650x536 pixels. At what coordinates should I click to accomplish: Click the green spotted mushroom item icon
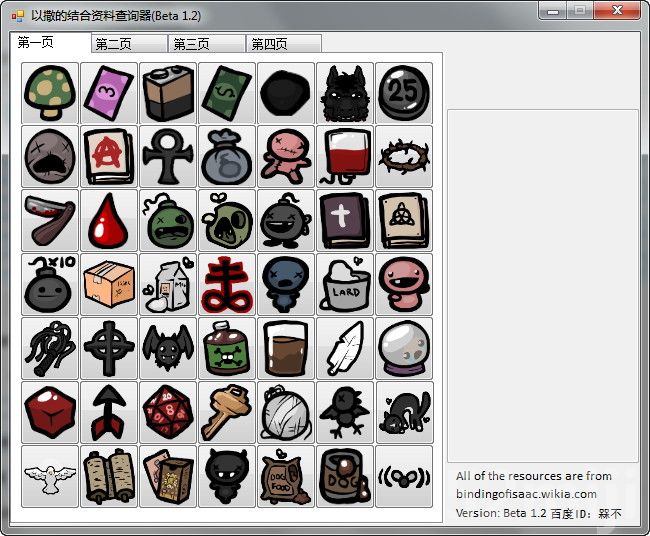coord(50,93)
